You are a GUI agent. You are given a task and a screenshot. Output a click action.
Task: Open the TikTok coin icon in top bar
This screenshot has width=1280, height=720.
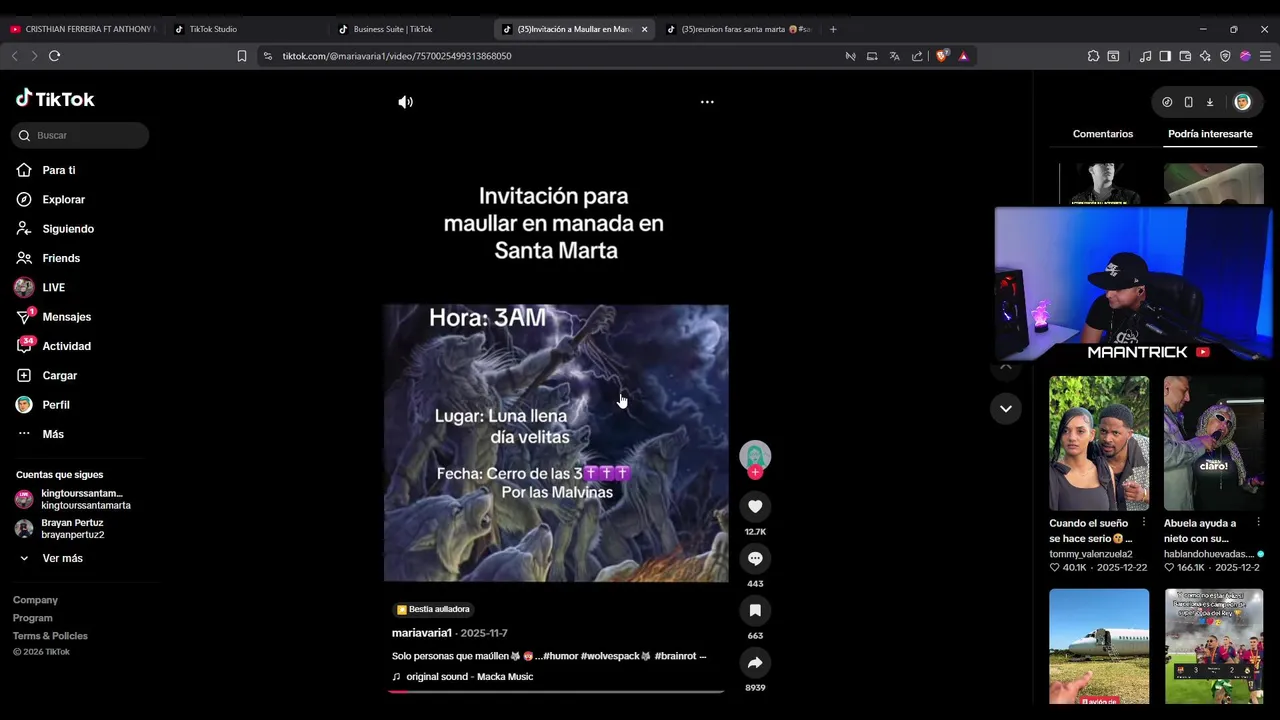tap(1167, 102)
